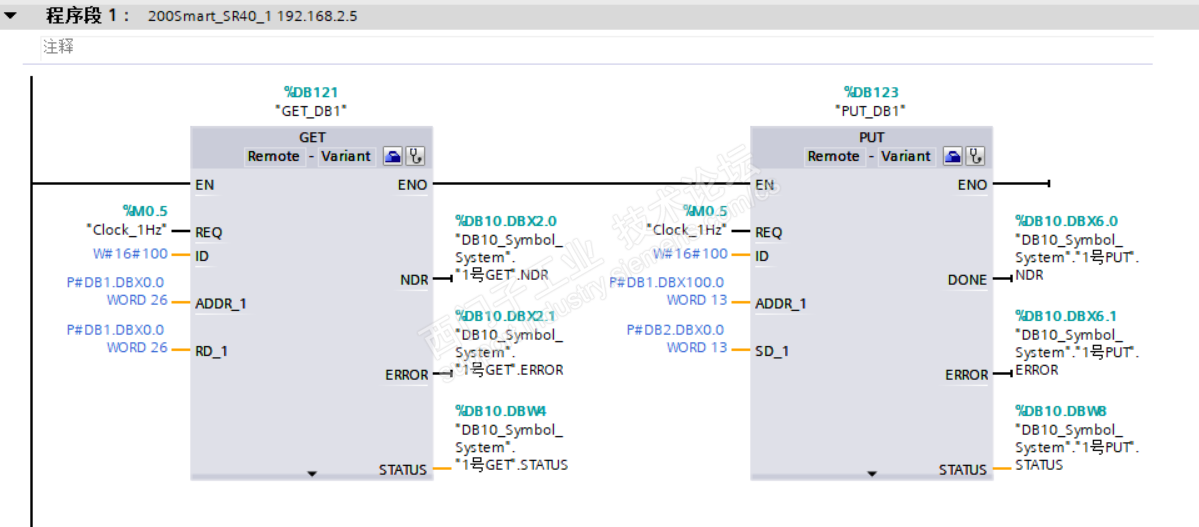Click the ENO pin of GET block
Image resolution: width=1199 pixels, height=527 pixels.
pyautogui.click(x=413, y=184)
